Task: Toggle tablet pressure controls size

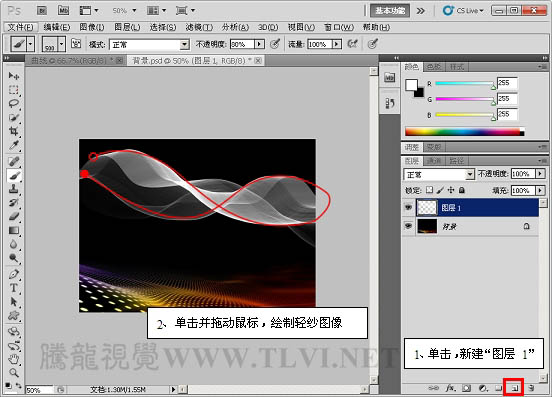Action: (x=372, y=44)
